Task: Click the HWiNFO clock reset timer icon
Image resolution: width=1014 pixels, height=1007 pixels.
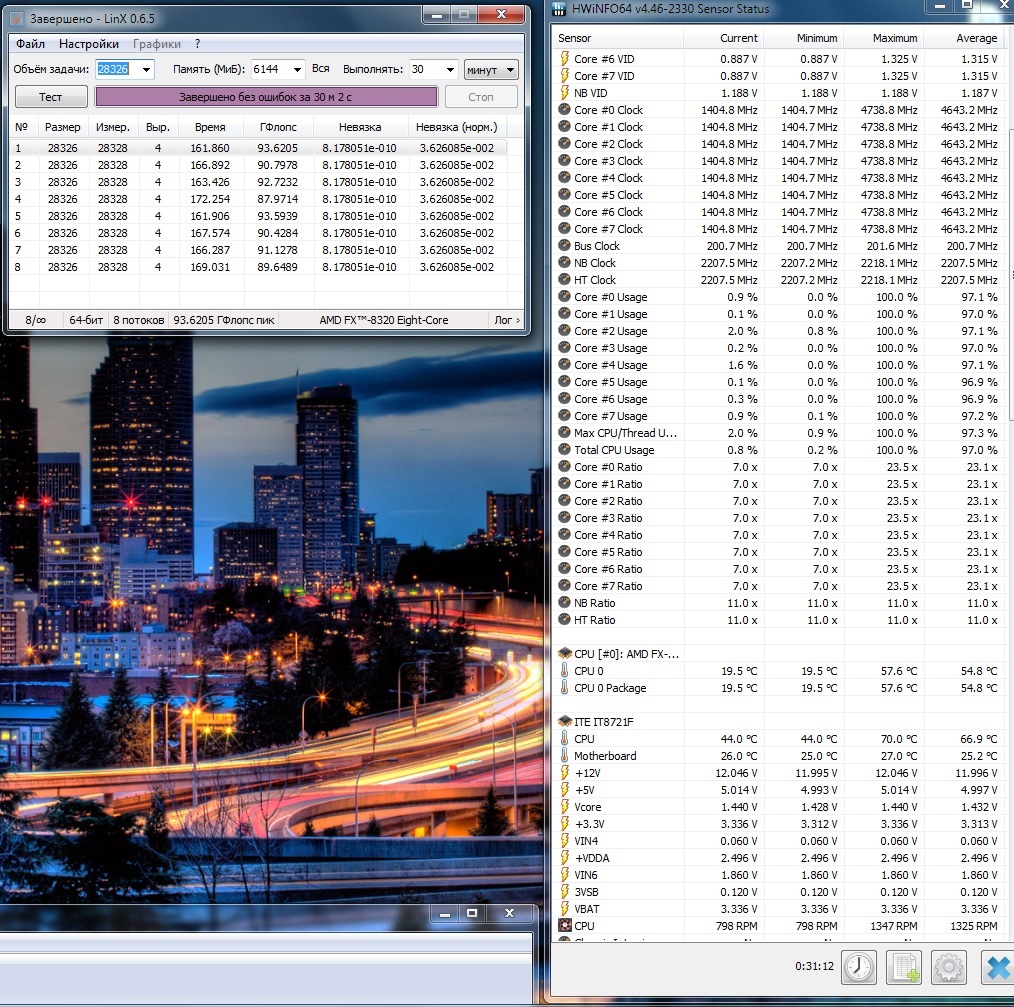Action: click(x=858, y=967)
